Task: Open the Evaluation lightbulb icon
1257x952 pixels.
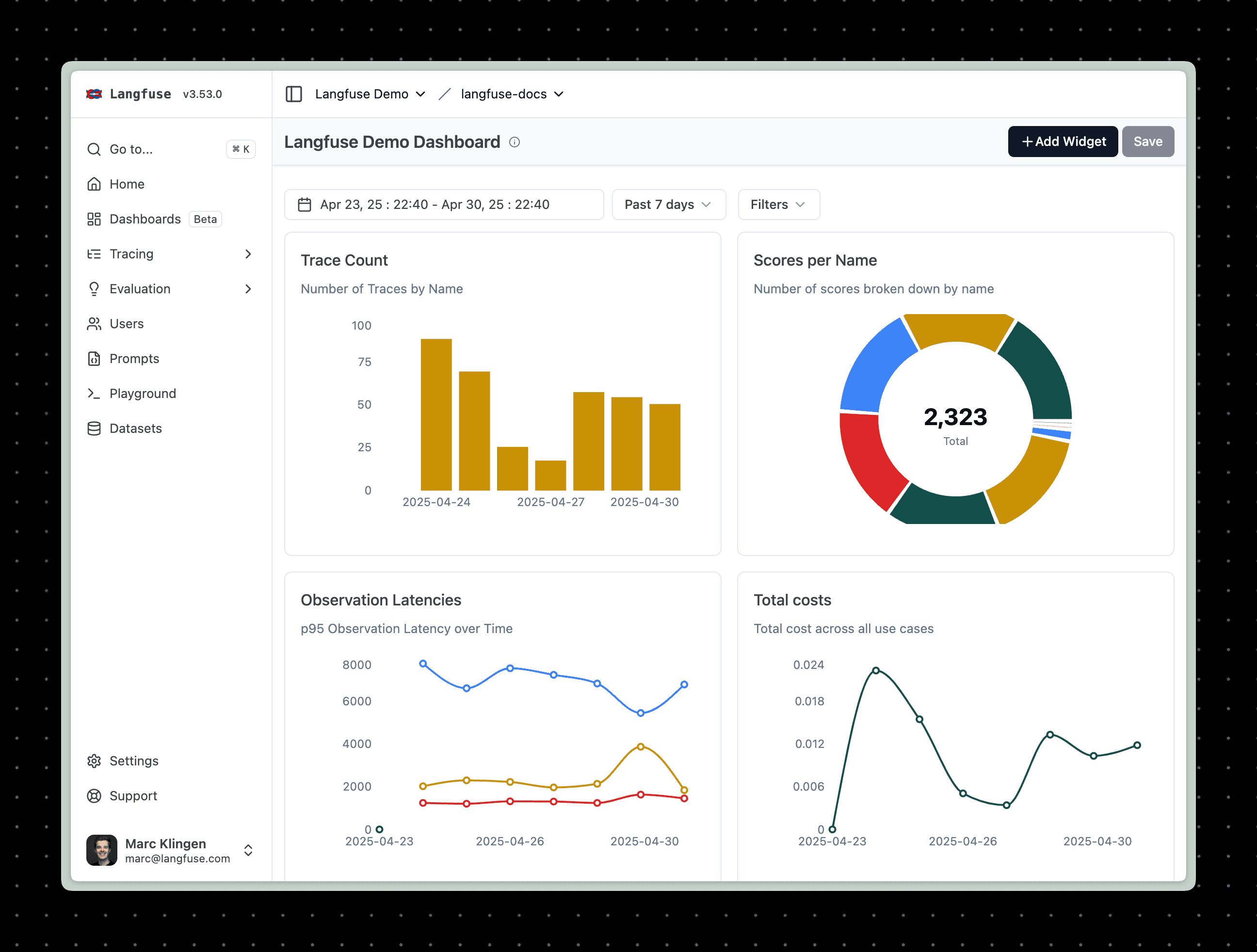Action: (x=95, y=288)
